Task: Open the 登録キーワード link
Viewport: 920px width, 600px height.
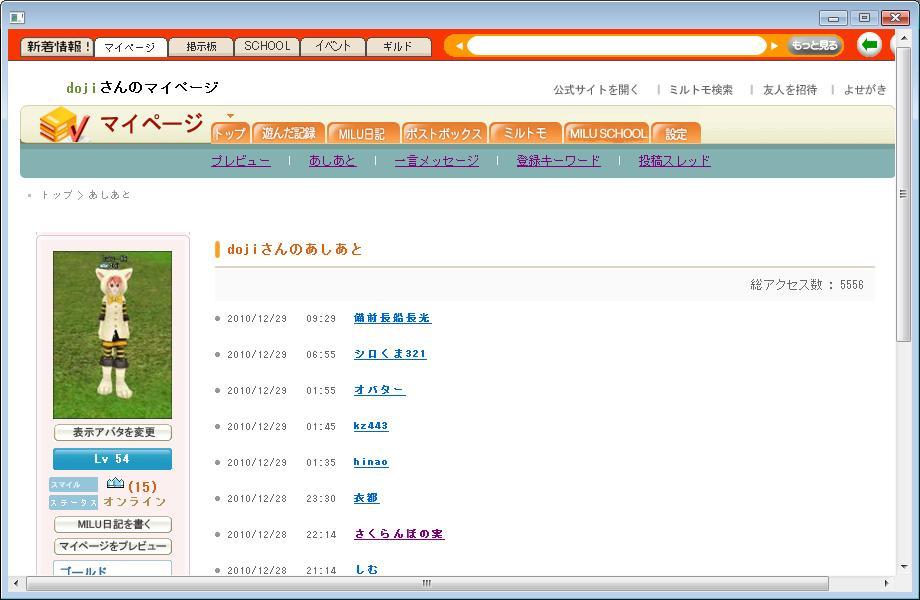Action: tap(558, 160)
